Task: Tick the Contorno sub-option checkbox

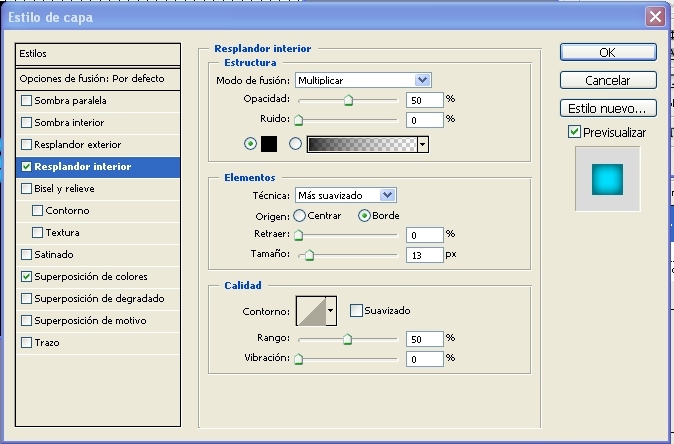Action: 37,211
